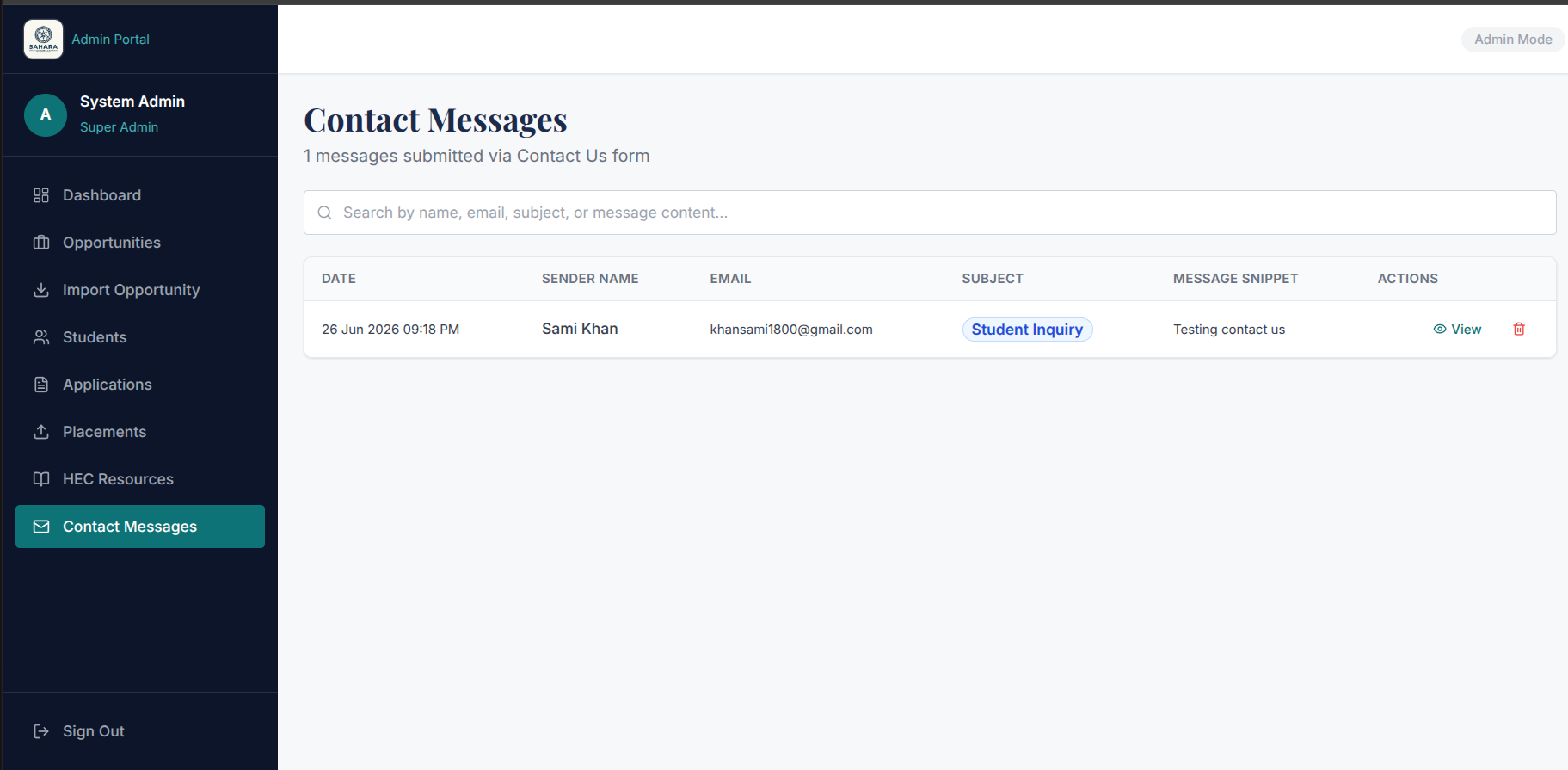Focus the message search input field

point(930,213)
